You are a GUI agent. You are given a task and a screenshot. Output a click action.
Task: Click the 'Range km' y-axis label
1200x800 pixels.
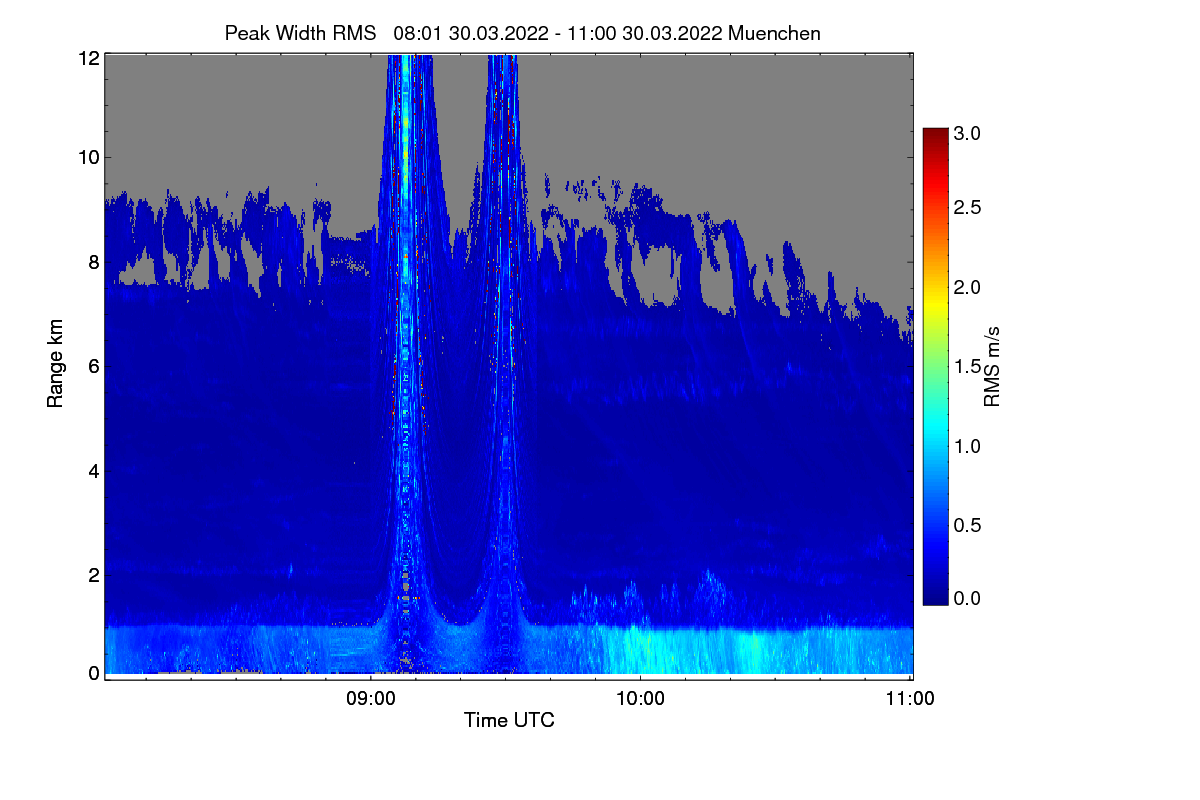54,365
